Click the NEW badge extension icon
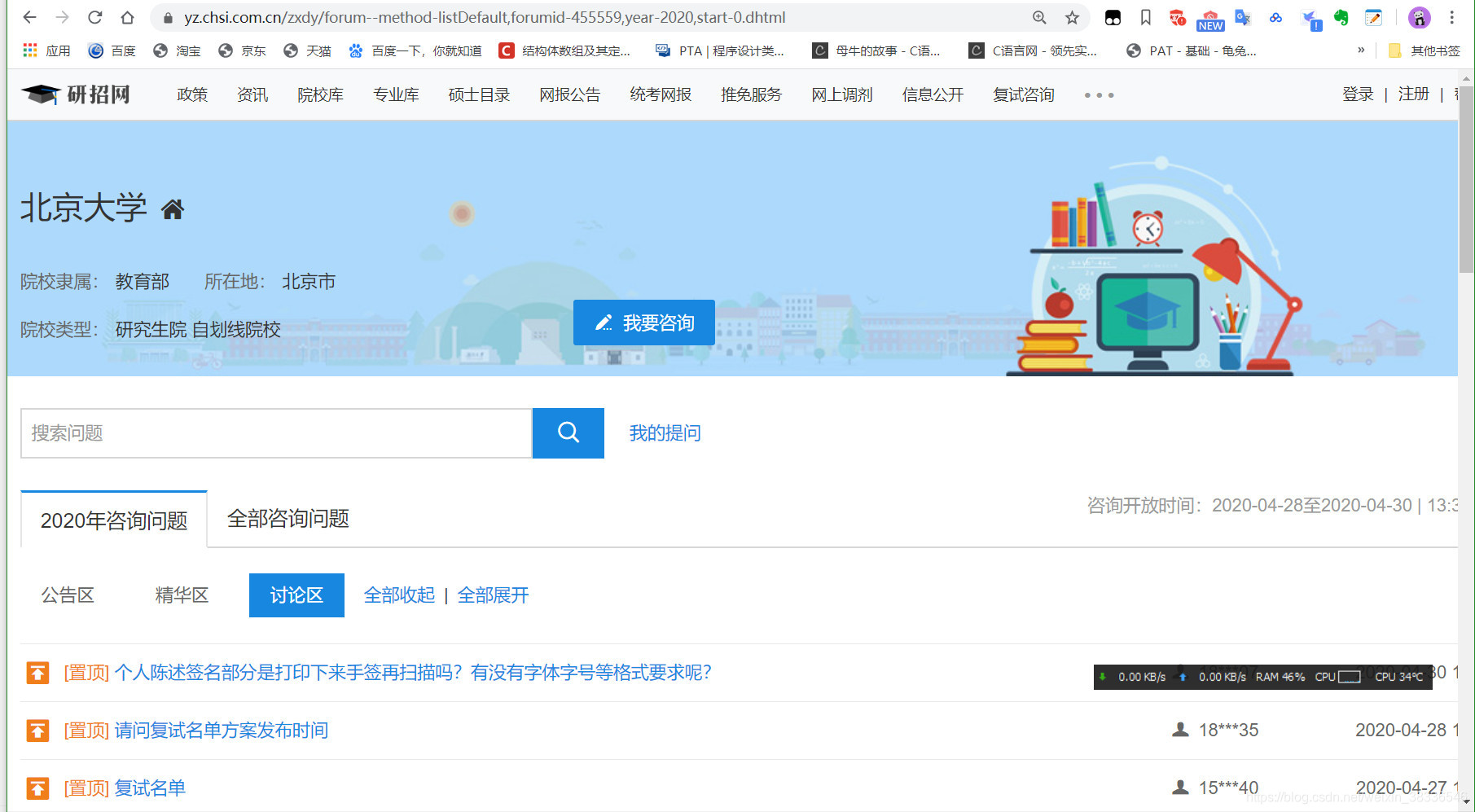1475x812 pixels. point(1210,20)
